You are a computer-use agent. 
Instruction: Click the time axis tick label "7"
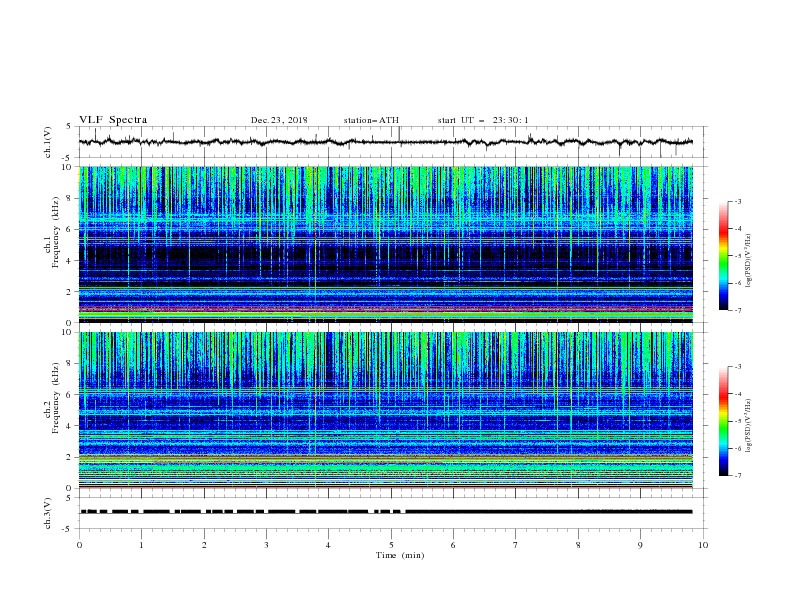click(x=516, y=545)
